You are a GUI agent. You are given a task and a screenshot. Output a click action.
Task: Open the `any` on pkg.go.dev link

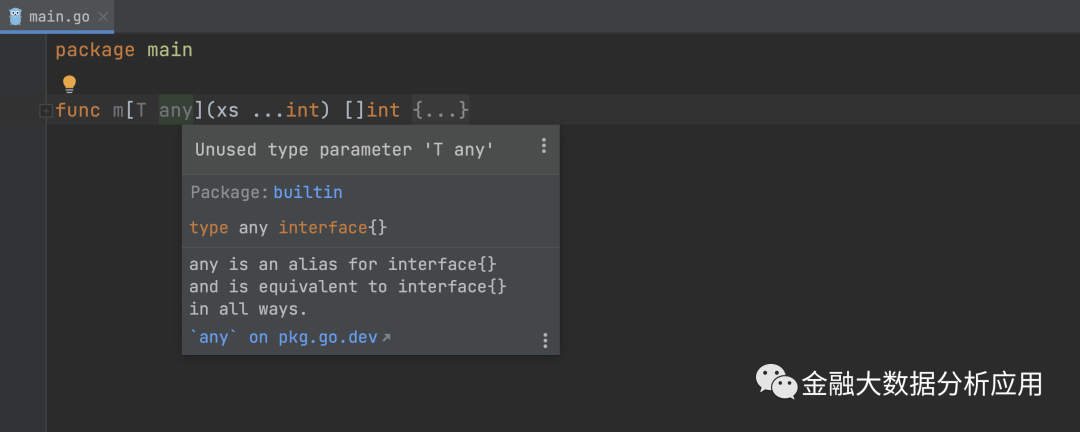click(x=283, y=337)
